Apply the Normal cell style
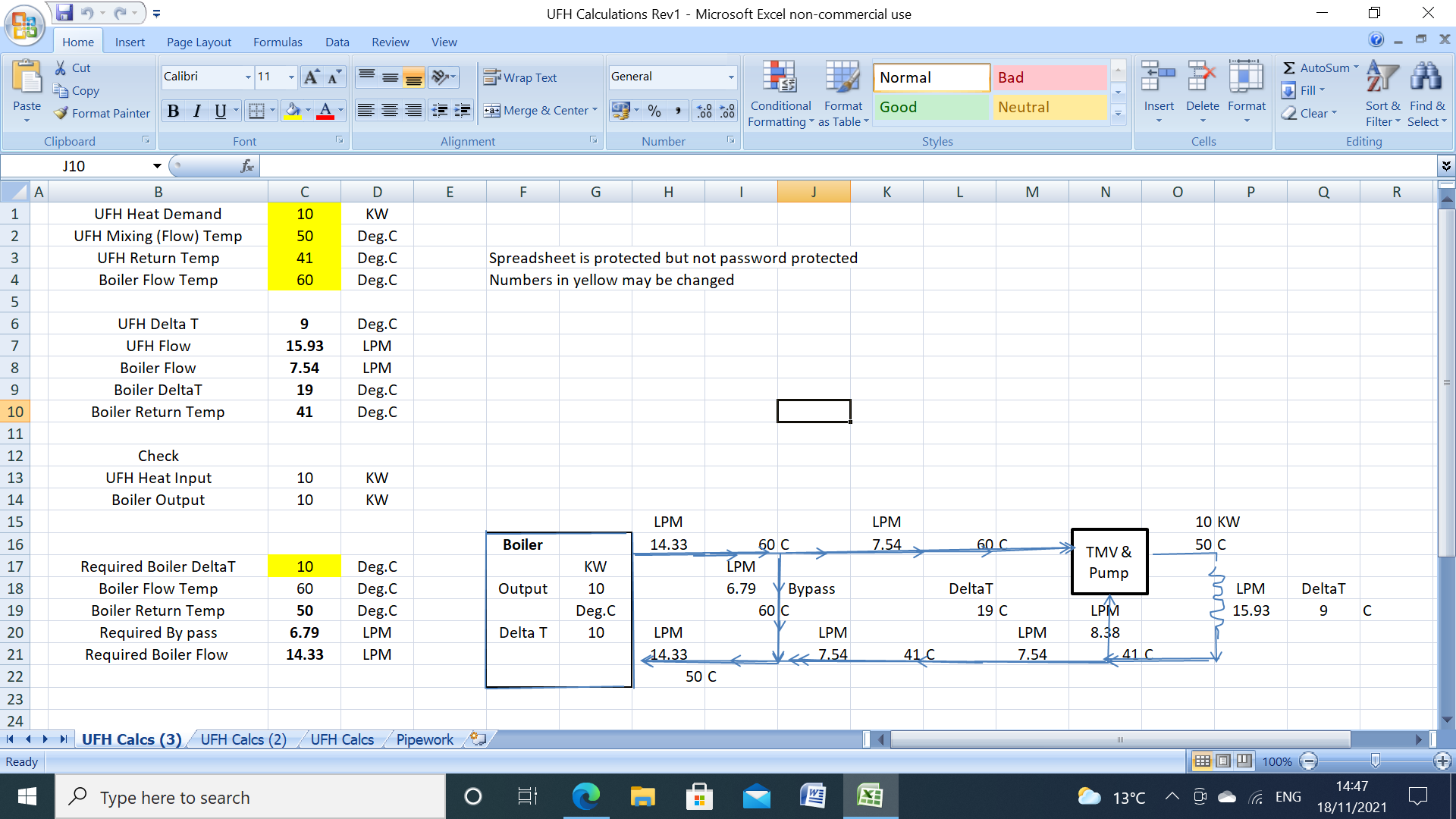The height and width of the screenshot is (819, 1456). pyautogui.click(x=931, y=77)
